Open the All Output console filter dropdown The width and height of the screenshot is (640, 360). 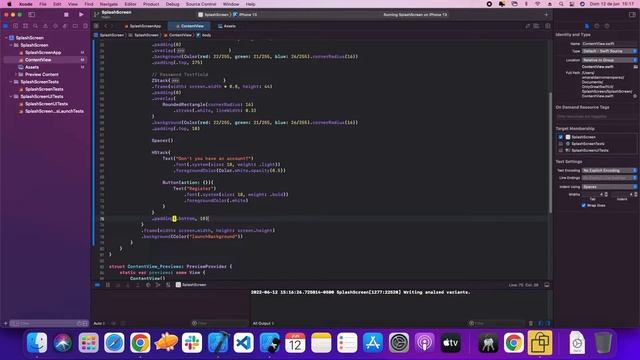pos(263,323)
